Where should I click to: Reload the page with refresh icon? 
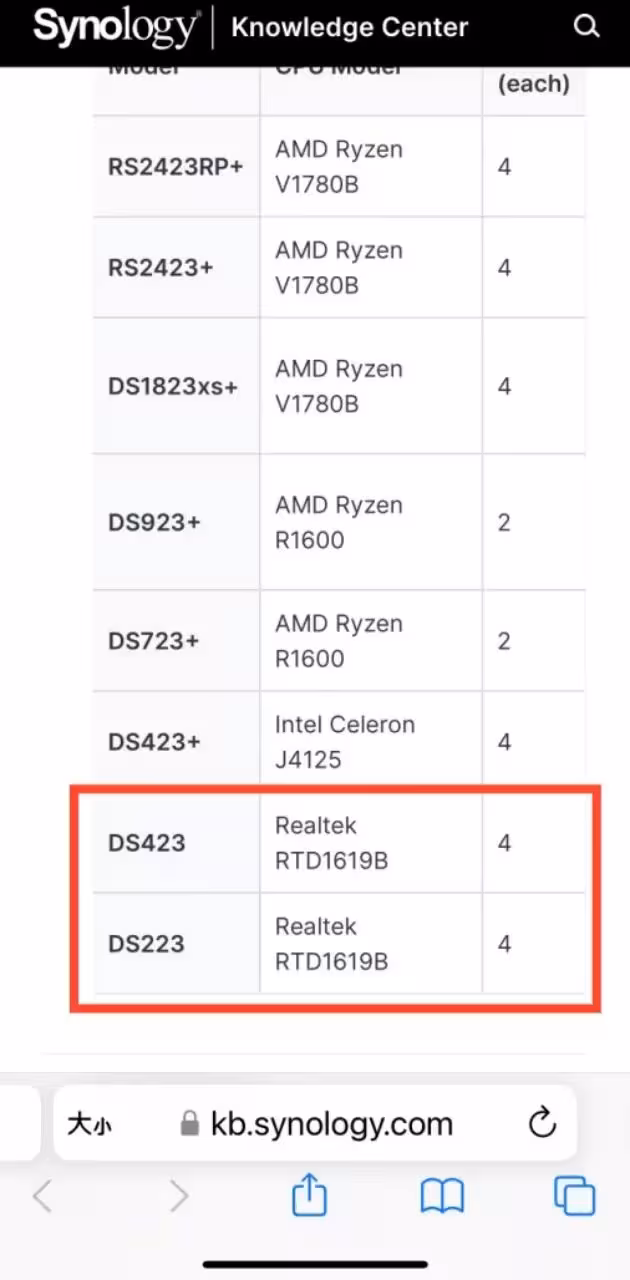tap(542, 1123)
